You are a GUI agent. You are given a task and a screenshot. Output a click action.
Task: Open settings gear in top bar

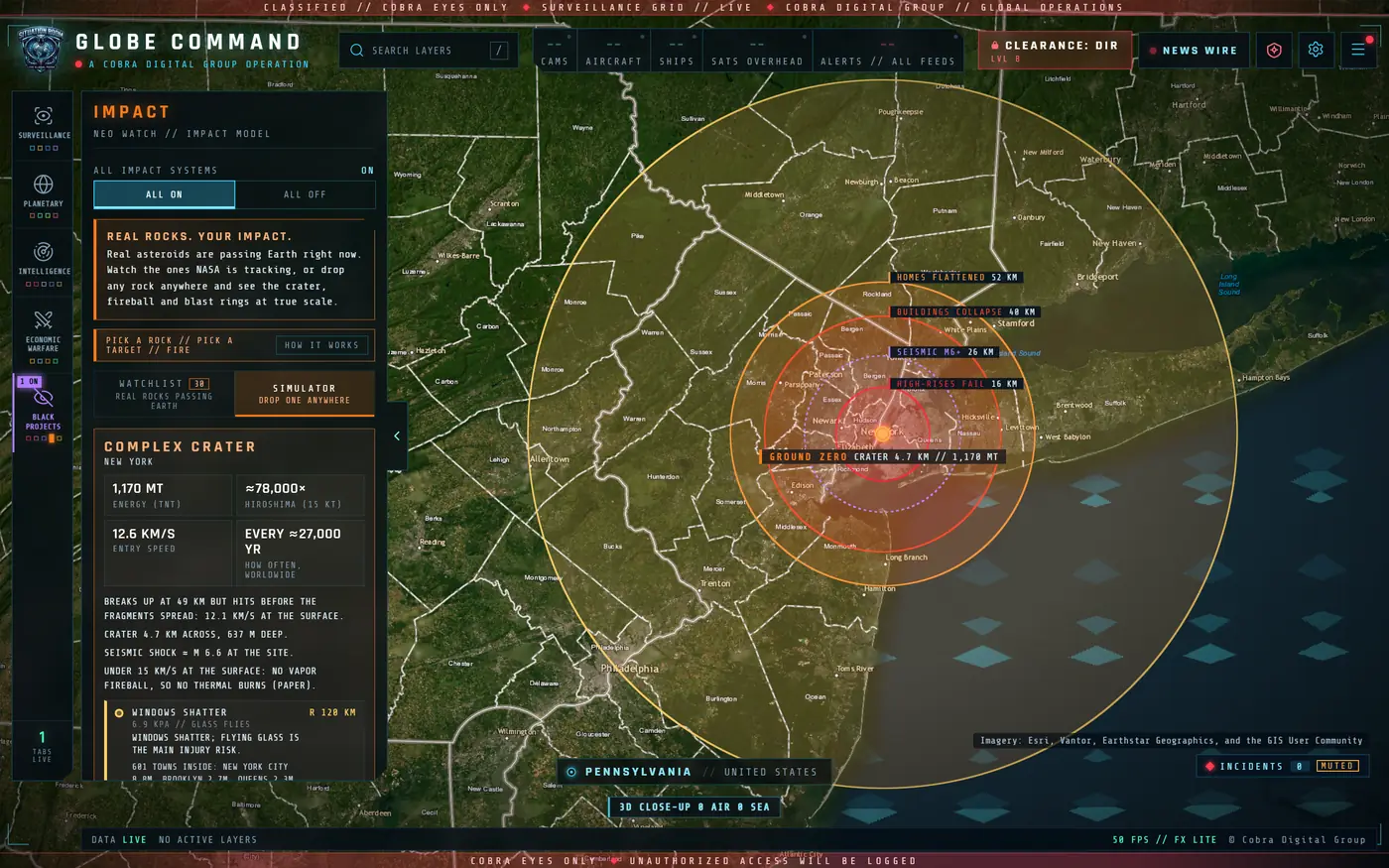coord(1316,50)
